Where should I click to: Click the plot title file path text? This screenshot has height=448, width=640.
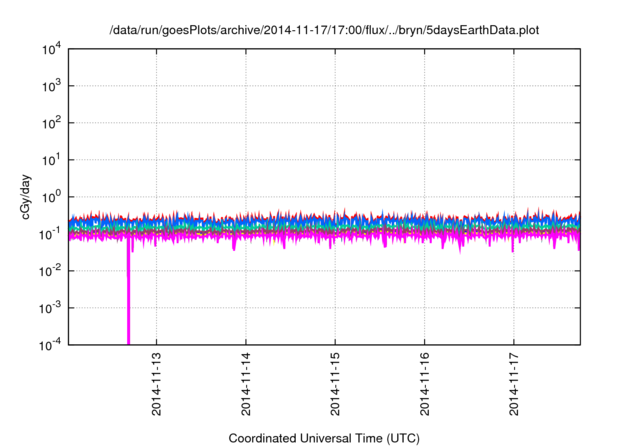pos(324,31)
